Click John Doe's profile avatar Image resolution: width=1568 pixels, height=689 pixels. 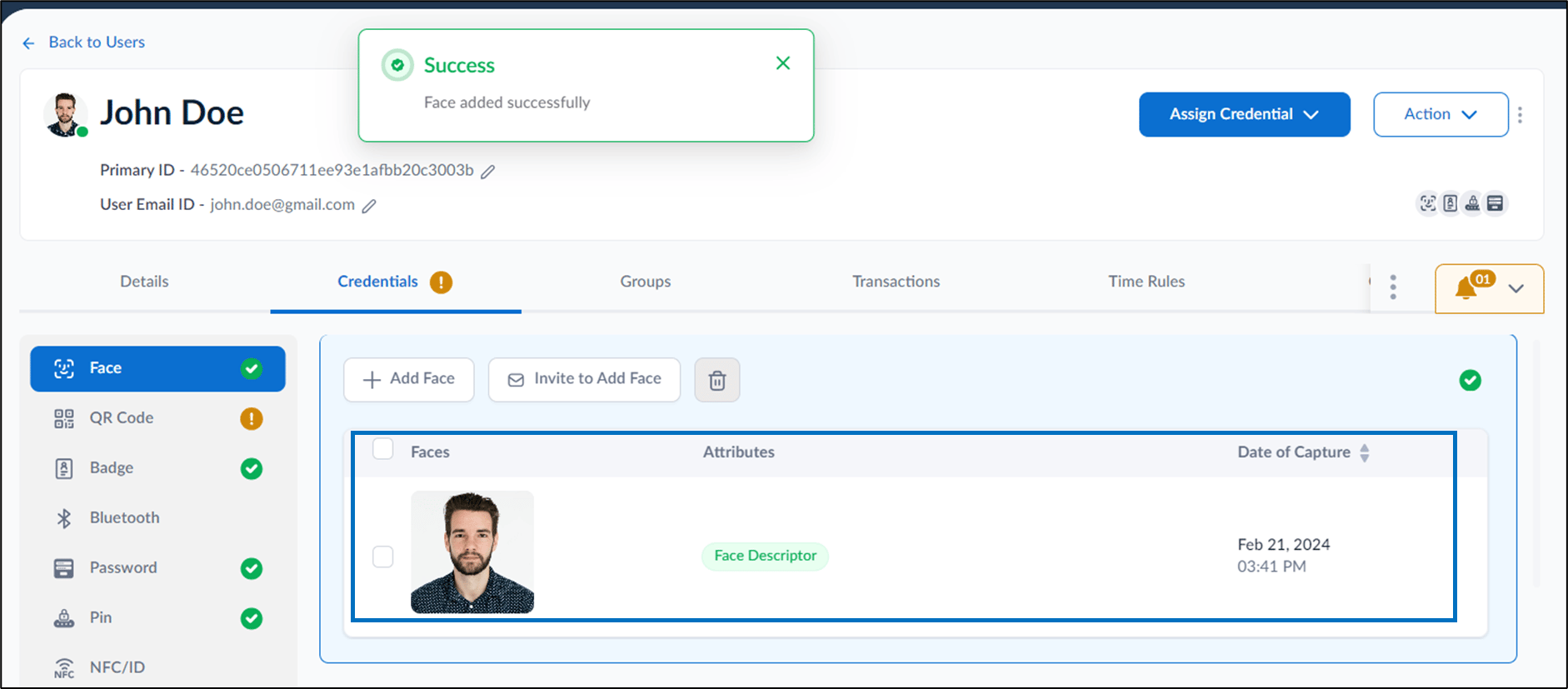point(65,115)
